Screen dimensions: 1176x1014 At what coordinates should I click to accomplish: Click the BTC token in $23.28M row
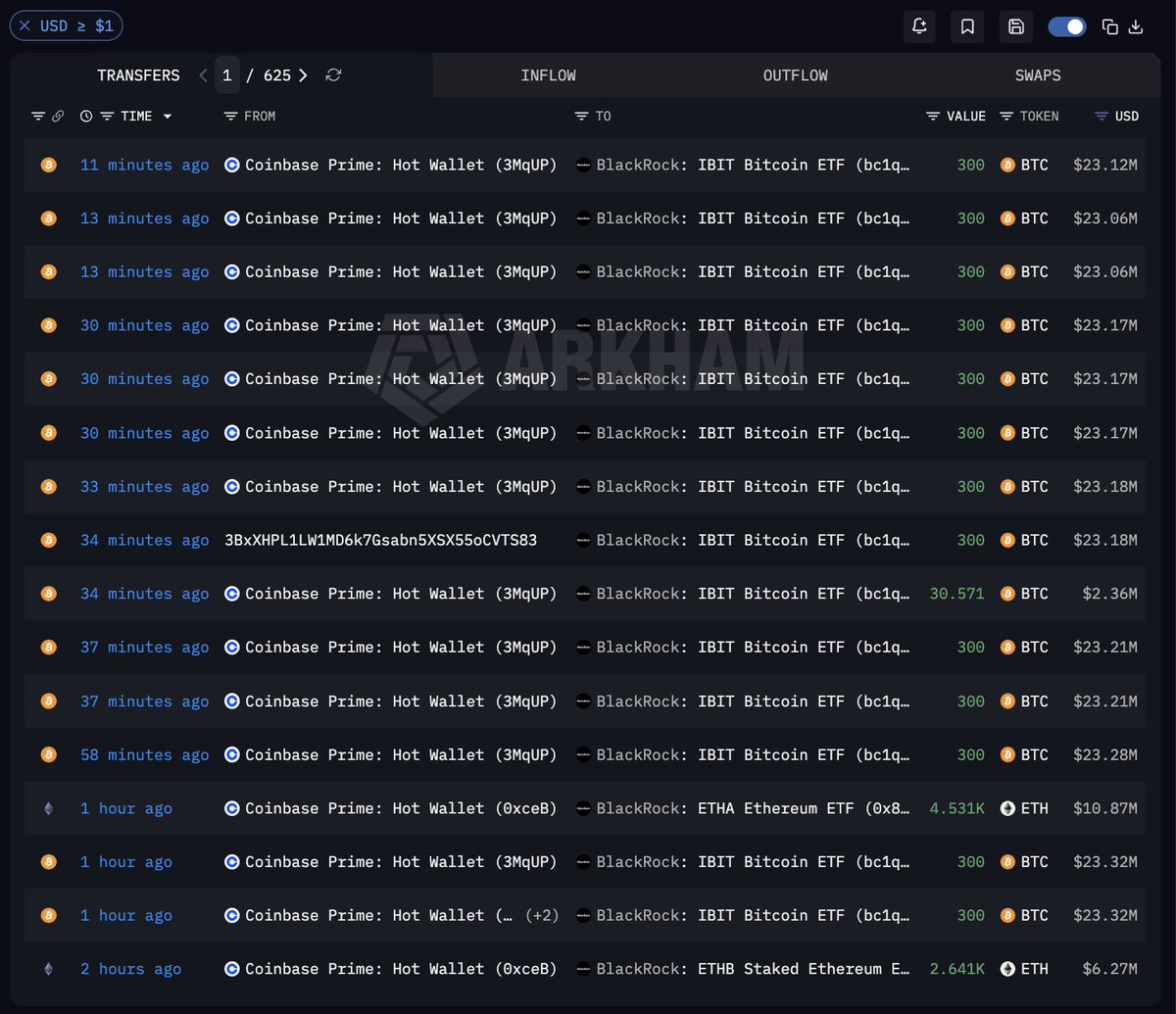click(1024, 755)
